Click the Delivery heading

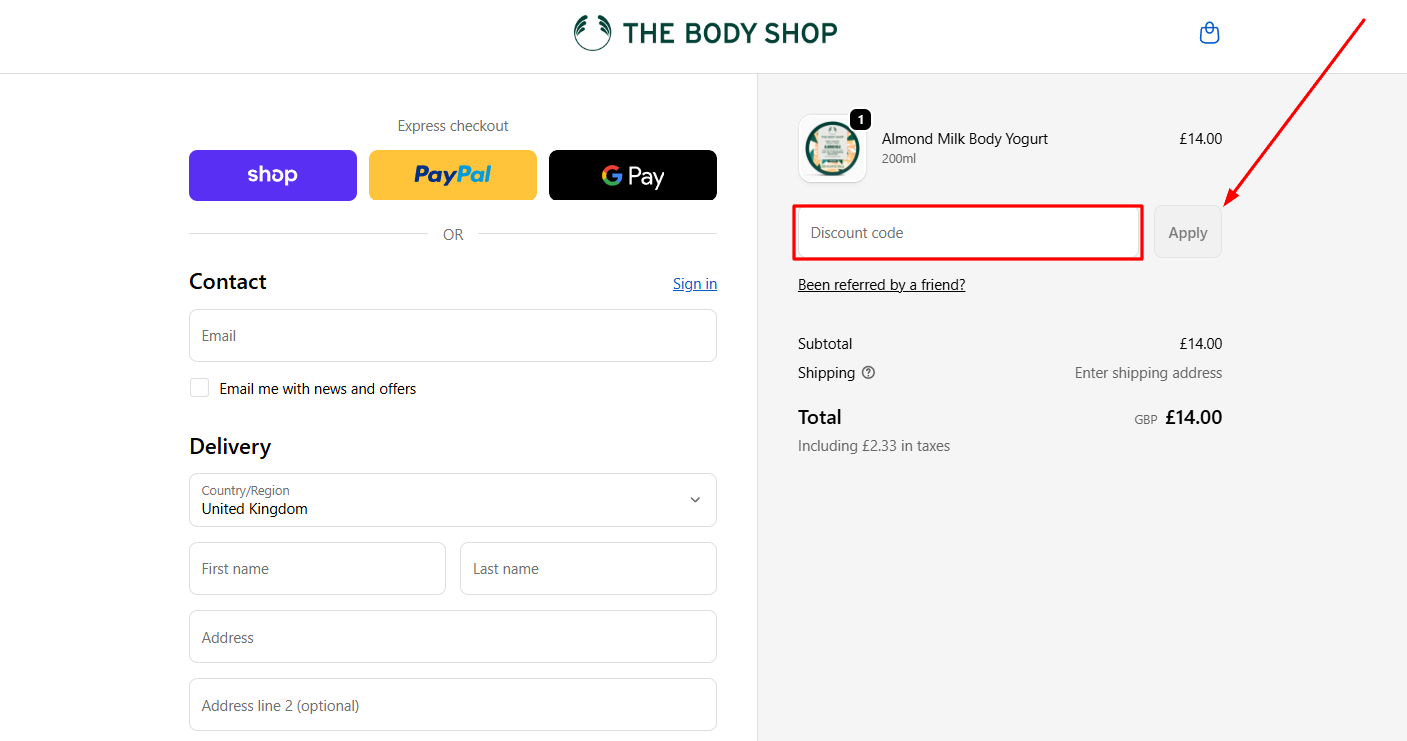(230, 446)
